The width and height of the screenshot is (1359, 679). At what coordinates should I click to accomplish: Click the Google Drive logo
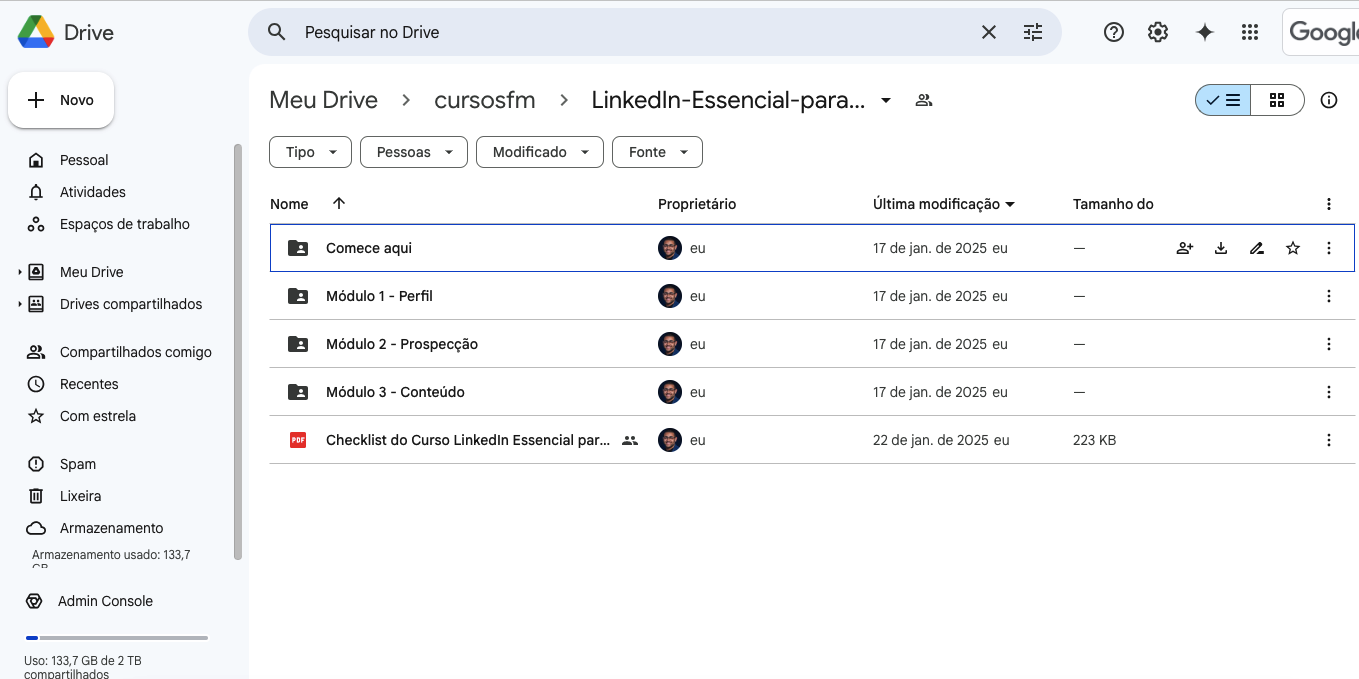[x=36, y=32]
